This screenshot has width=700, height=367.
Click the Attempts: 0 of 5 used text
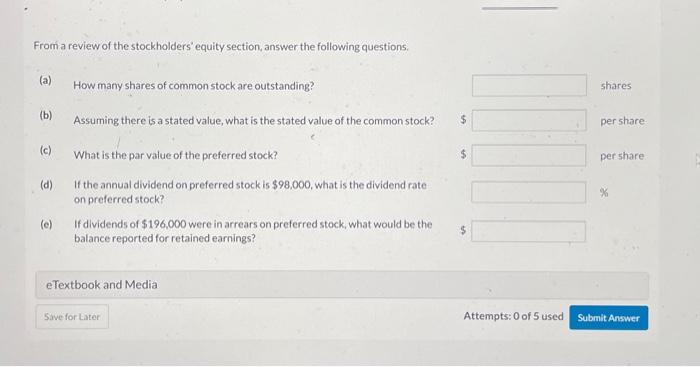click(x=513, y=316)
